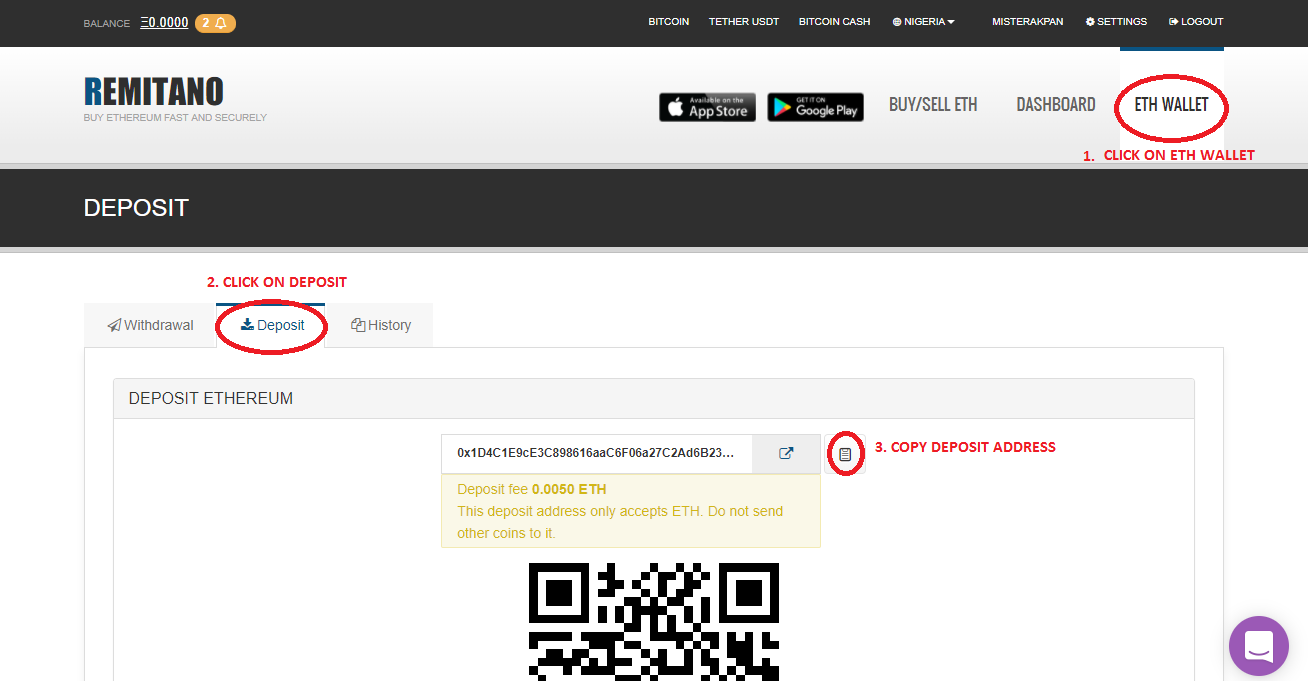This screenshot has height=681, width=1308.
Task: Switch to Tether USDT
Action: click(744, 22)
